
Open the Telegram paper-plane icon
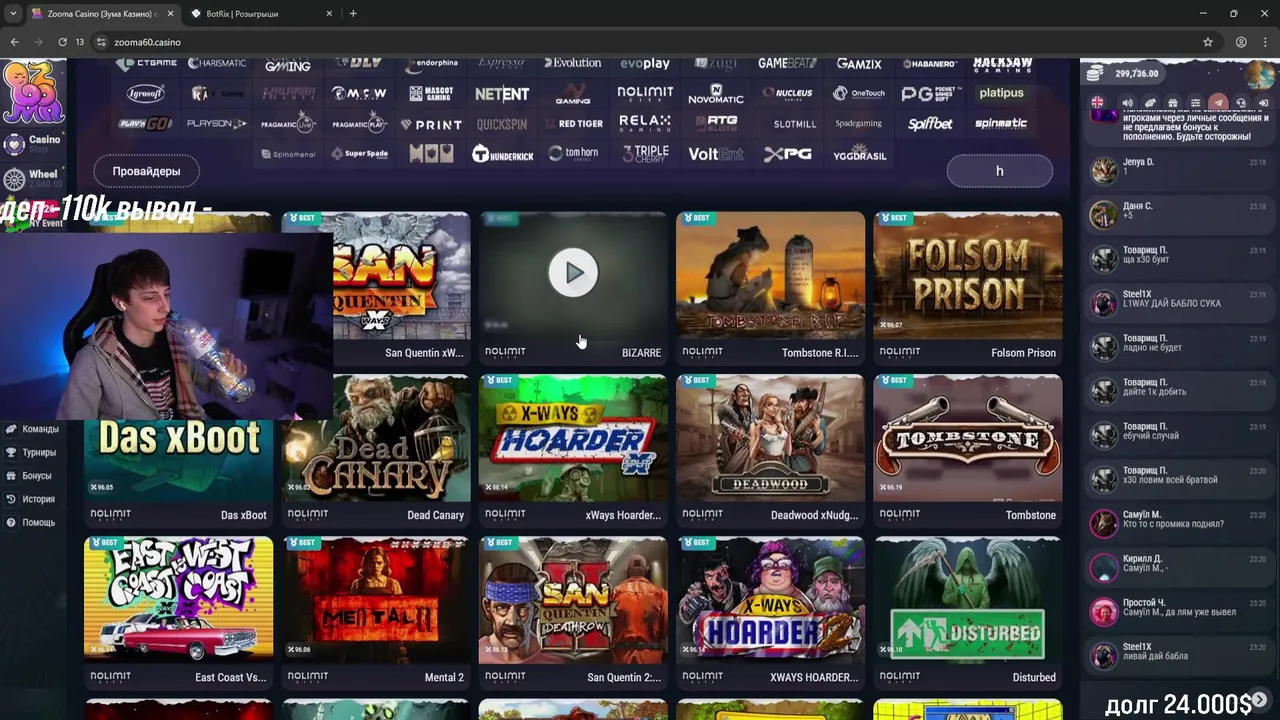point(1218,103)
